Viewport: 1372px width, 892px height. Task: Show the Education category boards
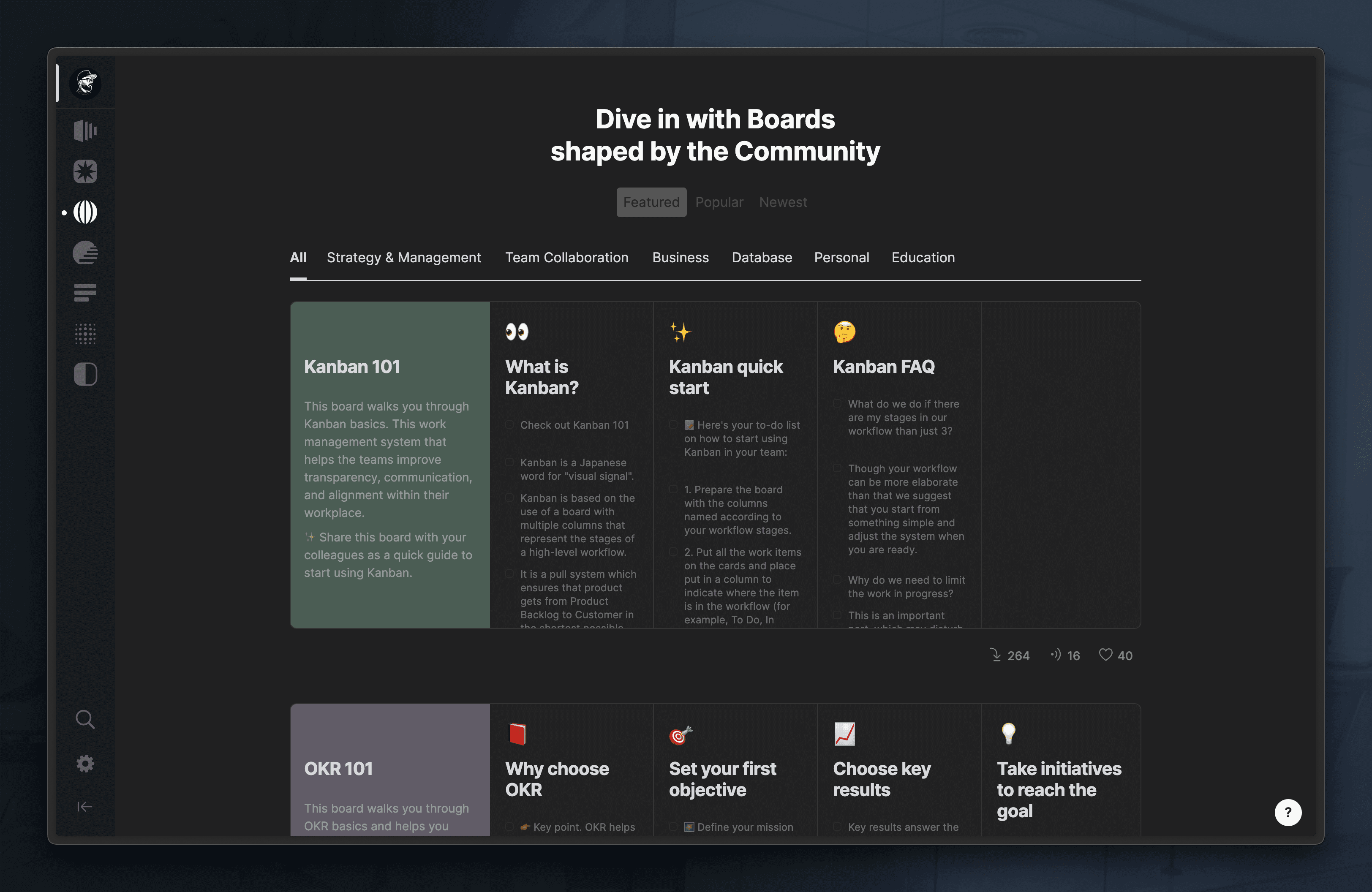coord(923,258)
